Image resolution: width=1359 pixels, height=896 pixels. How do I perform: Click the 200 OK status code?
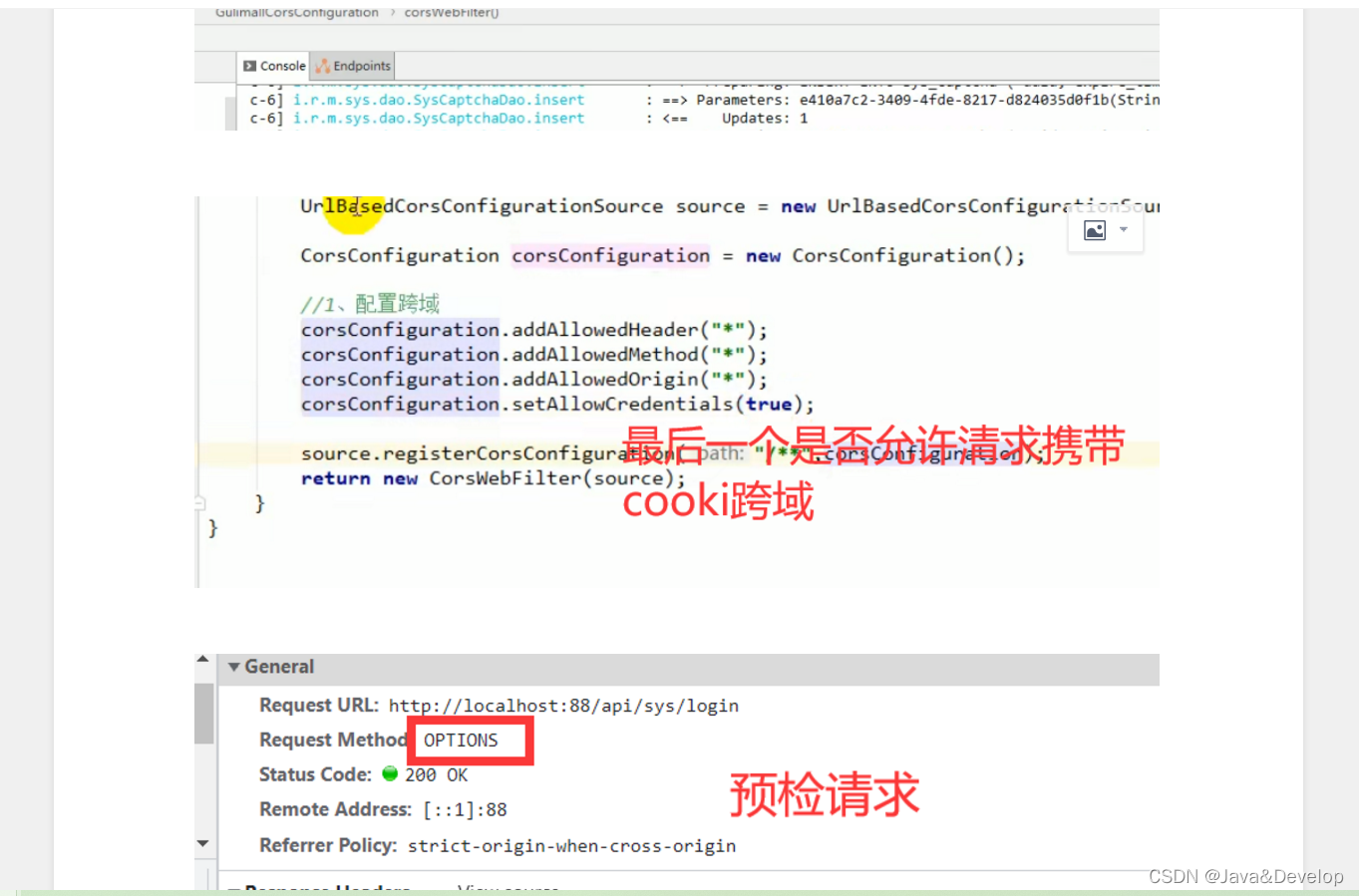(x=436, y=775)
